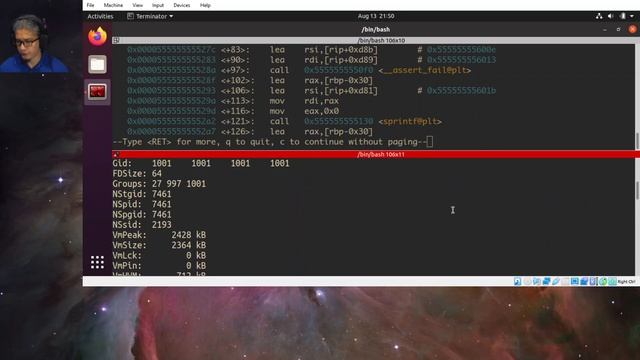
Task: Open terminal grouping icon of top pane
Action: click(116, 40)
